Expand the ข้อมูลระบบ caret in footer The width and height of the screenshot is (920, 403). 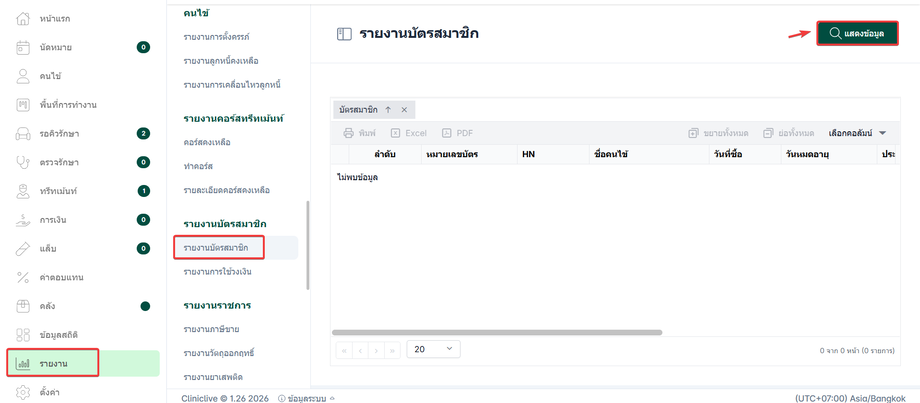click(333, 398)
